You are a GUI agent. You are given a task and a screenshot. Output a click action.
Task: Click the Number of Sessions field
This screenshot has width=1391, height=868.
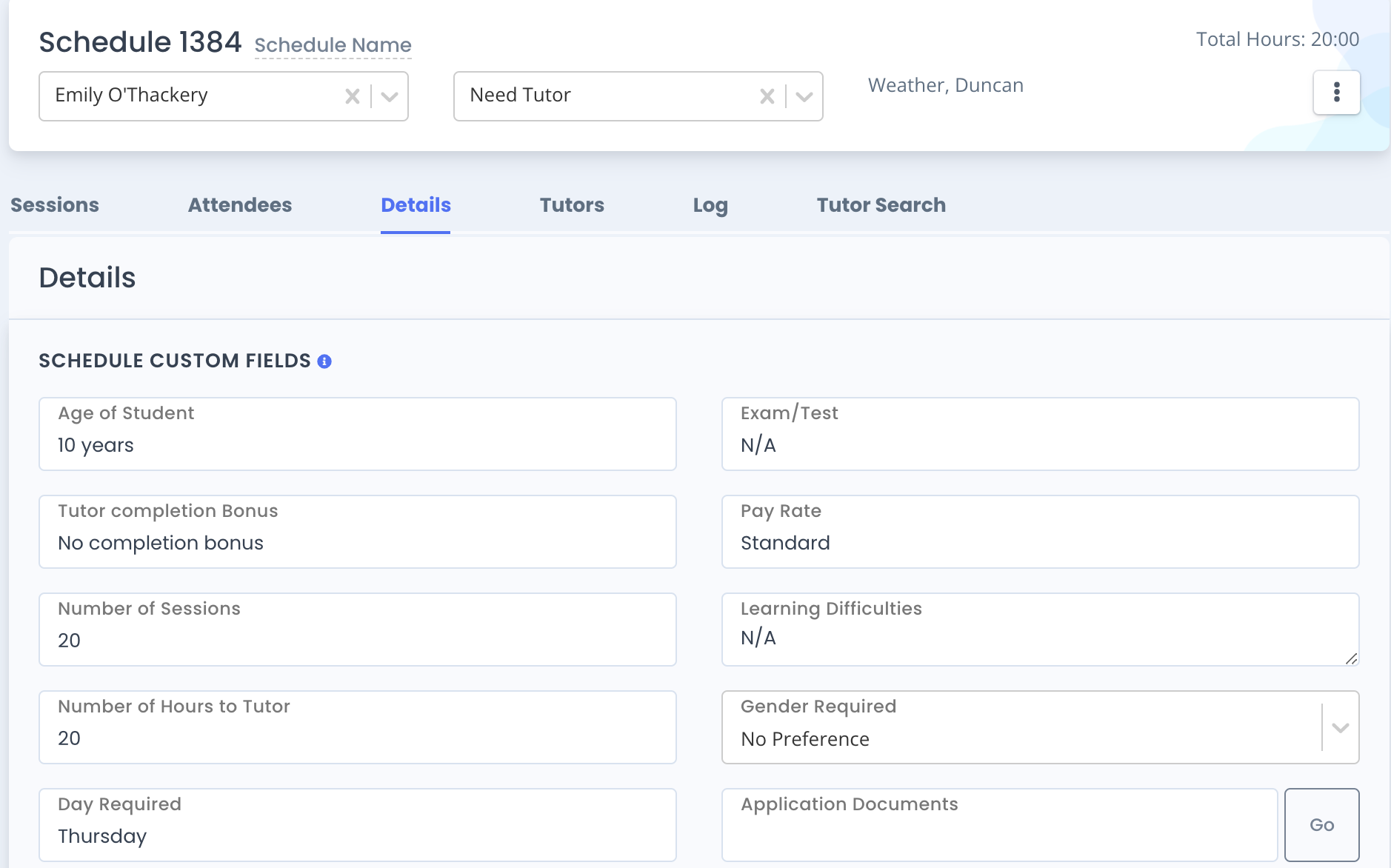358,630
